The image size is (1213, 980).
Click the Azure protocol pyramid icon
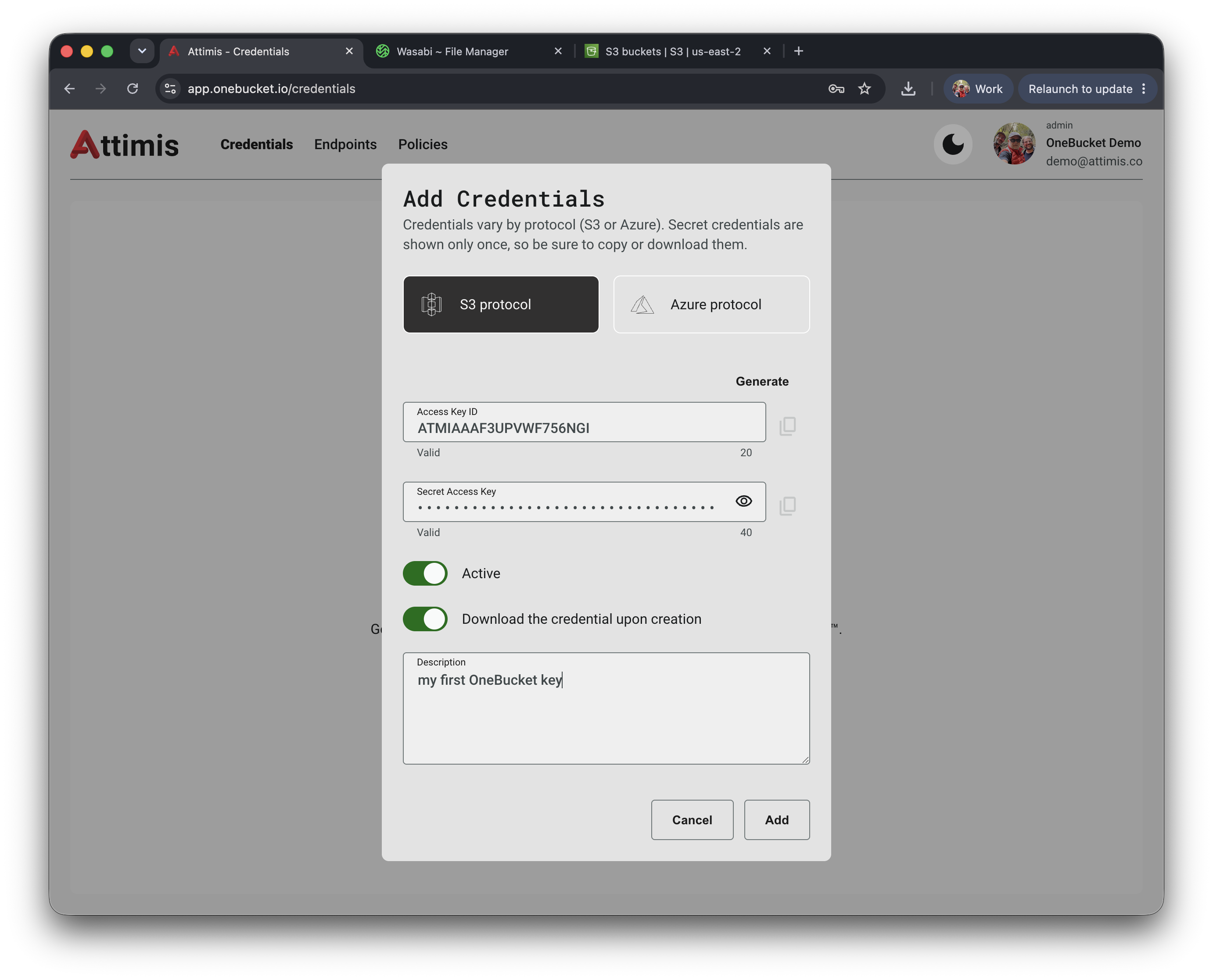(x=642, y=305)
